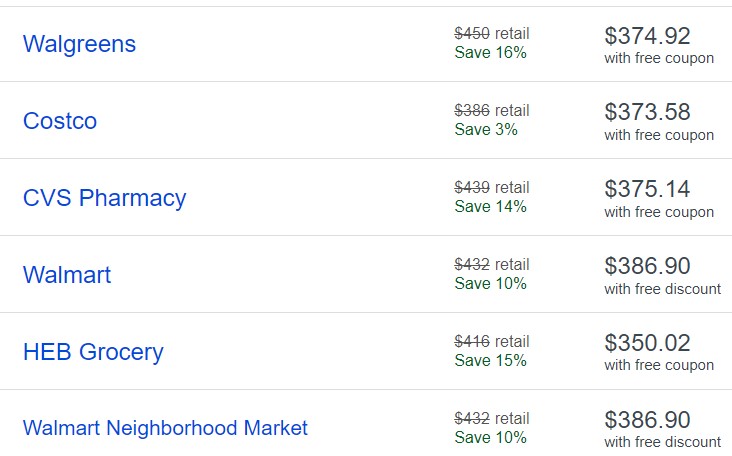The width and height of the screenshot is (732, 456).
Task: Open the Walgreens pharmacy link
Action: [79, 44]
